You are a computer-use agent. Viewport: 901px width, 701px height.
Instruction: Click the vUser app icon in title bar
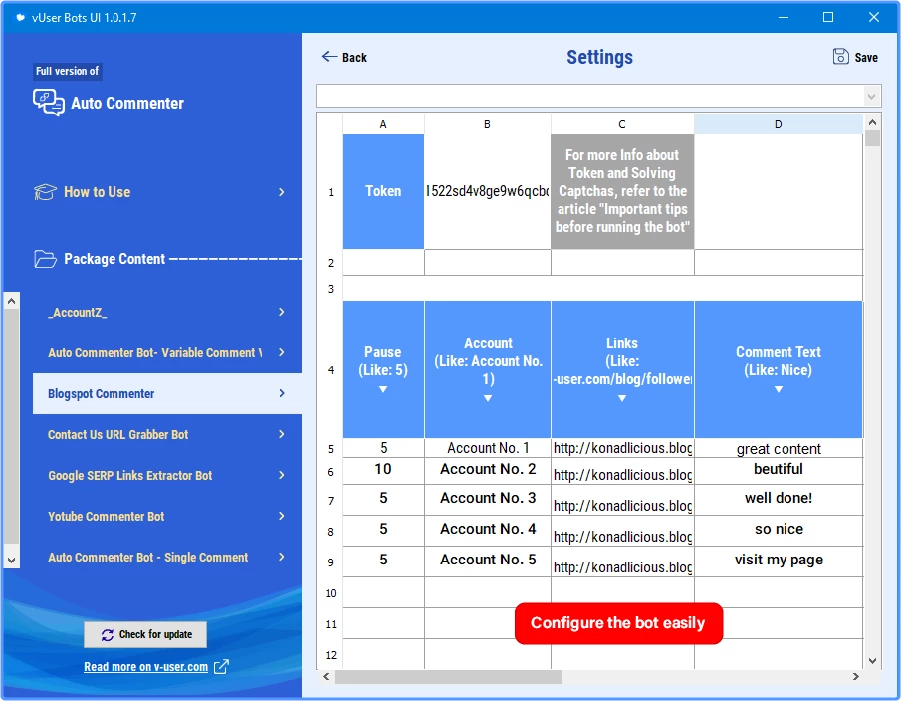click(x=21, y=17)
